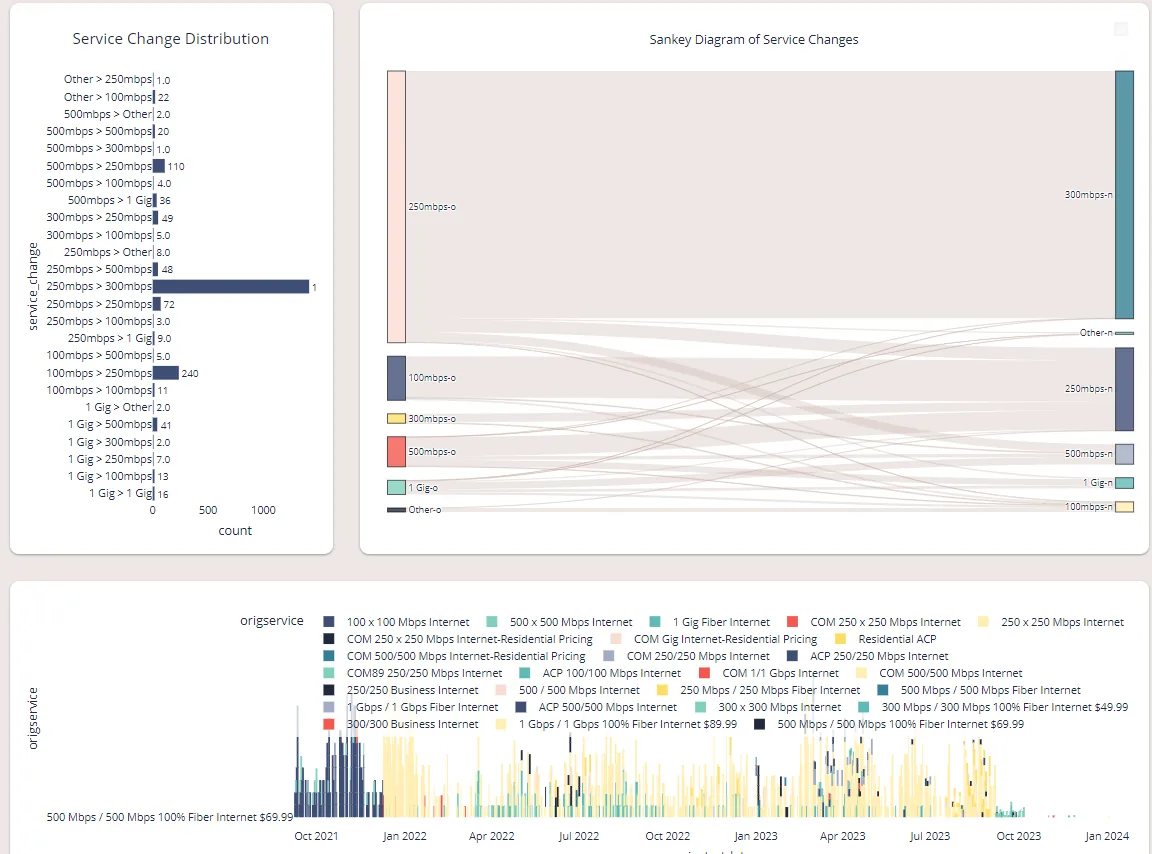
Task: Click the Sankey Diagram of Service Changes title
Action: click(x=754, y=40)
